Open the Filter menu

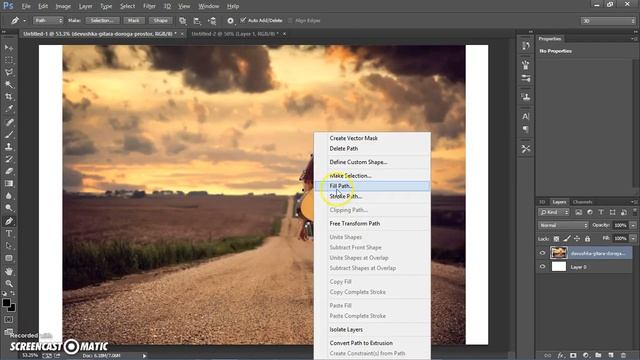pyautogui.click(x=149, y=6)
